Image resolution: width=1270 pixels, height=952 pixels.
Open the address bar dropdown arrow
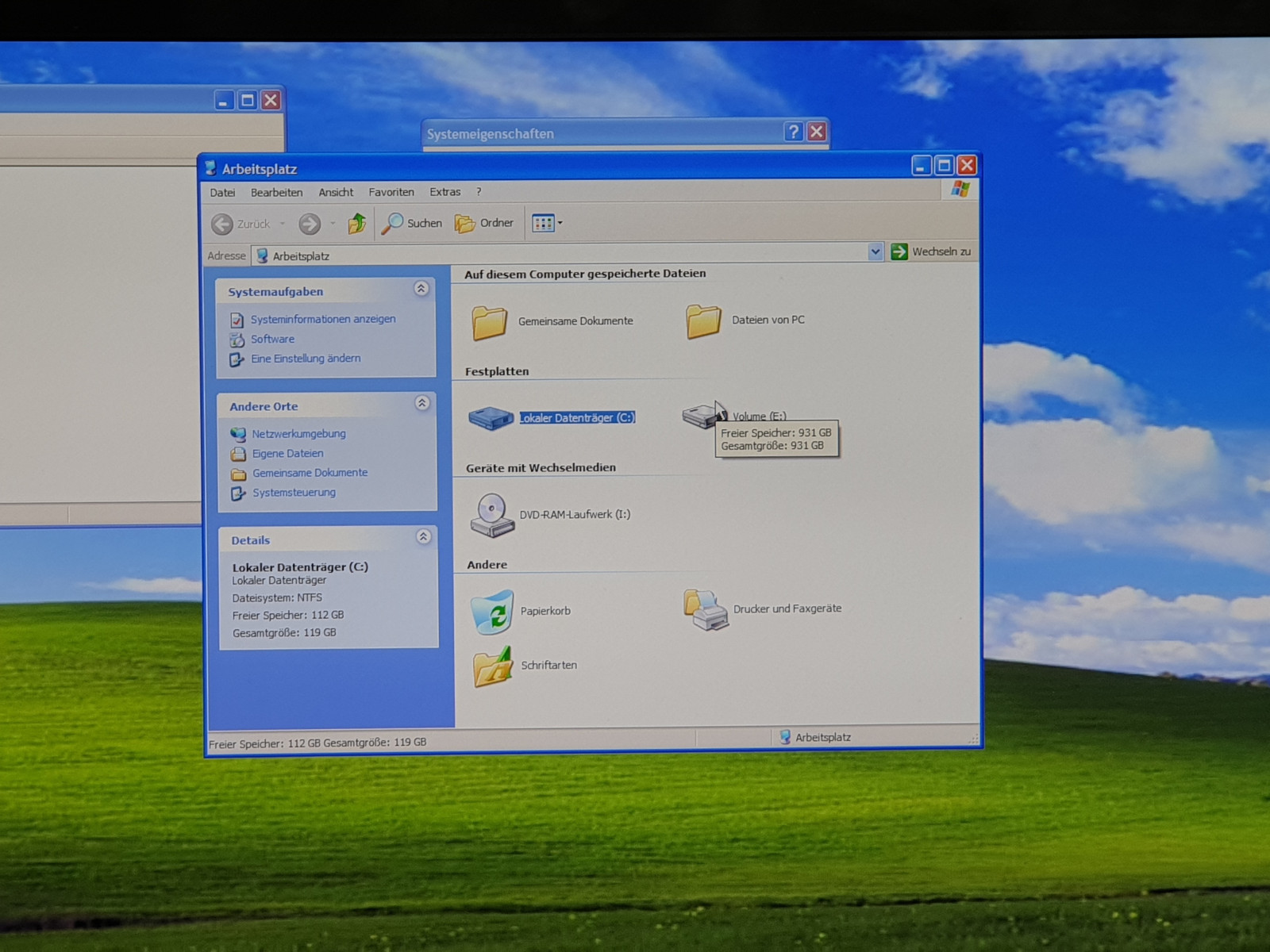click(875, 252)
